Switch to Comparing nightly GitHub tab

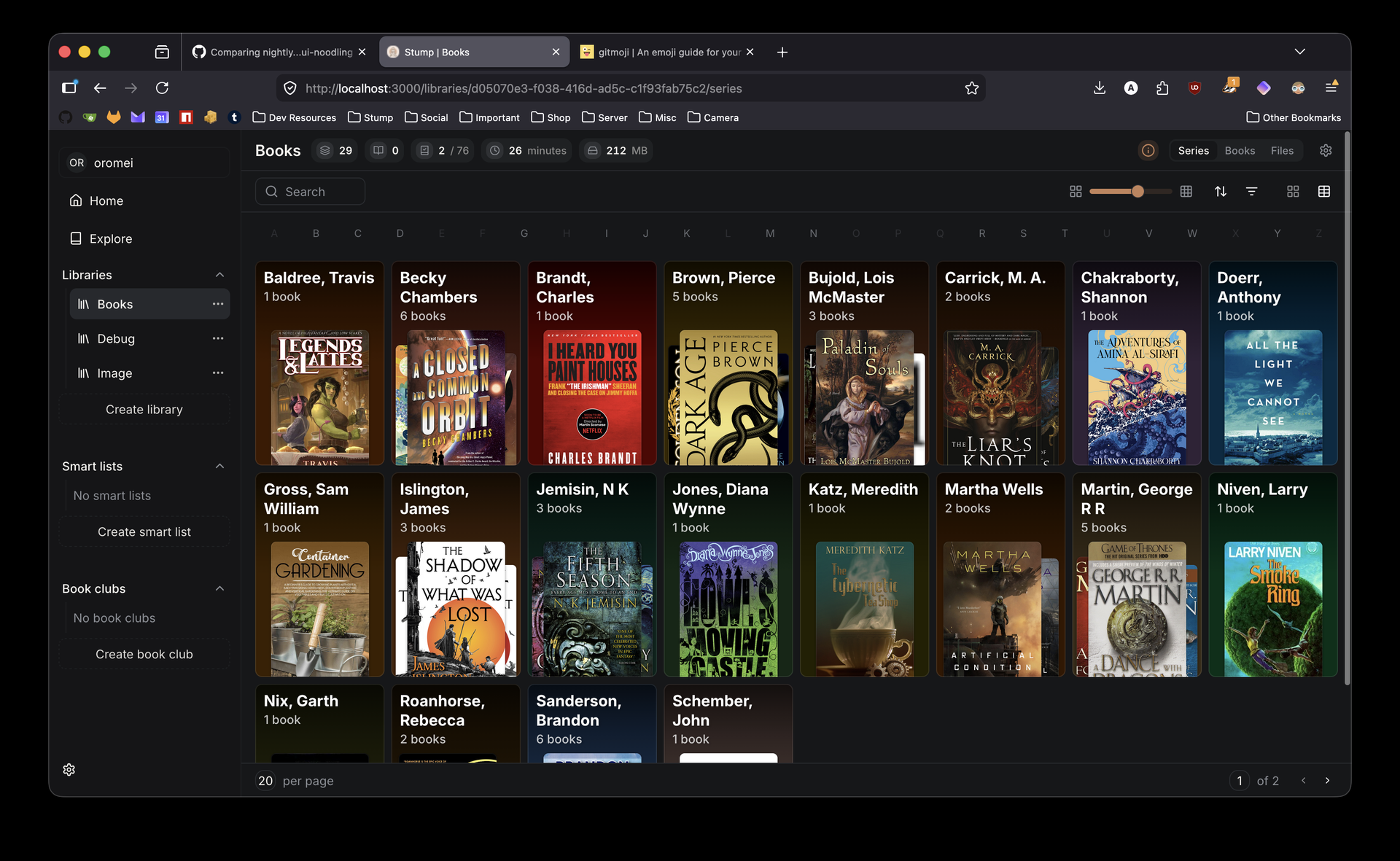pos(279,52)
